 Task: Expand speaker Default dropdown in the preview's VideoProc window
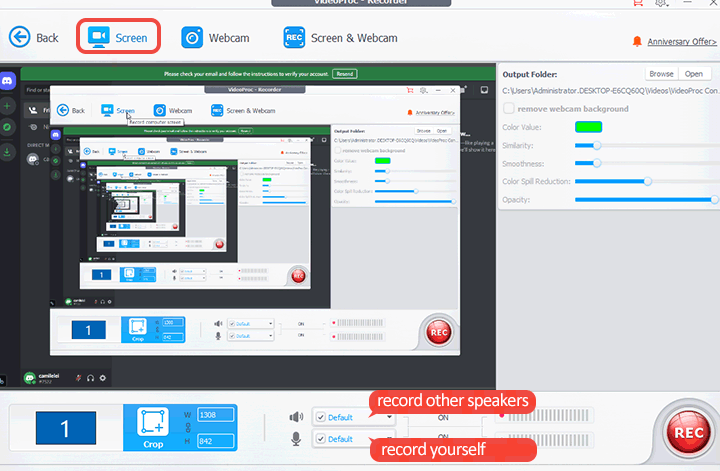click(270, 324)
